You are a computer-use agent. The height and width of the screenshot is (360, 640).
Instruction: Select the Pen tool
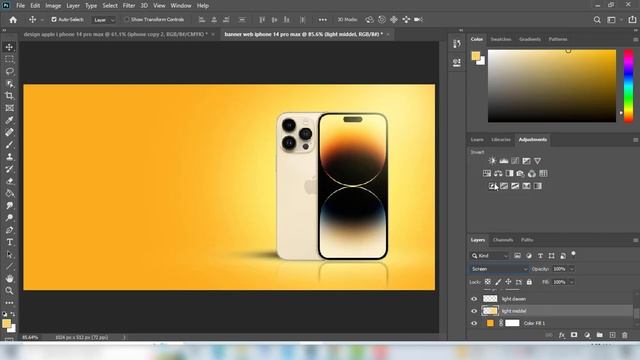point(9,230)
